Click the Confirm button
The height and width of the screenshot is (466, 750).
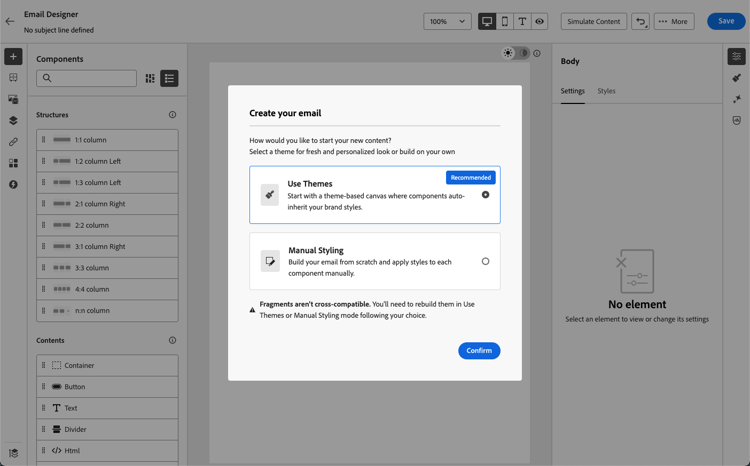pyautogui.click(x=479, y=351)
